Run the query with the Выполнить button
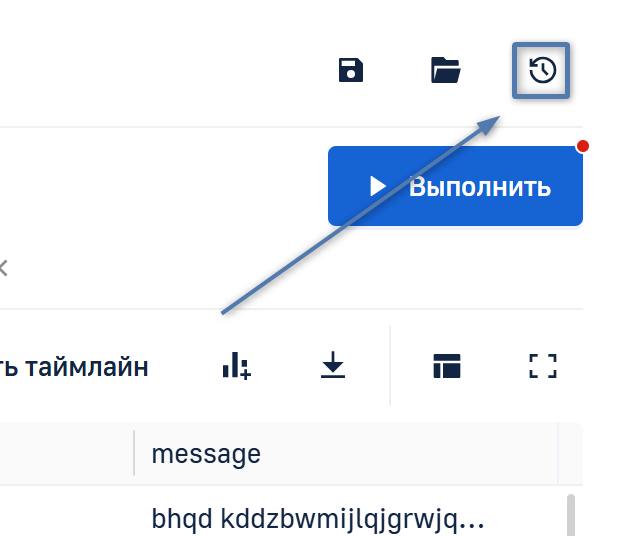The height and width of the screenshot is (536, 631). click(455, 186)
